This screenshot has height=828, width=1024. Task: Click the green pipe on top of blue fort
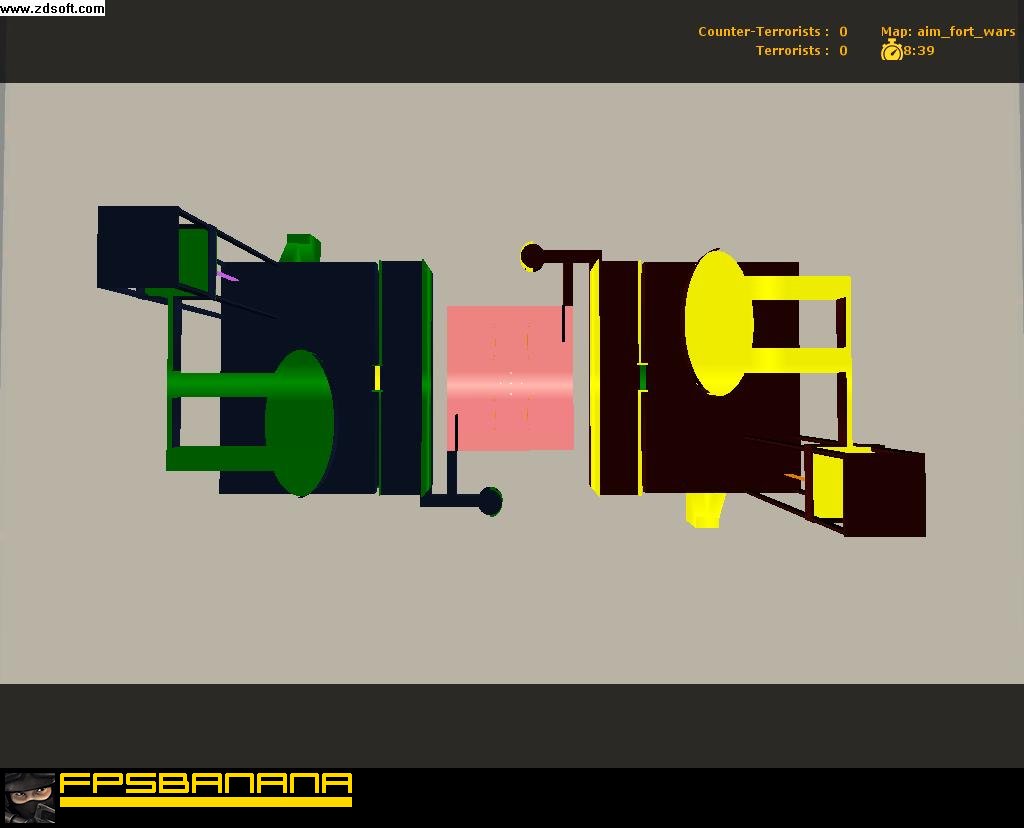[x=301, y=248]
